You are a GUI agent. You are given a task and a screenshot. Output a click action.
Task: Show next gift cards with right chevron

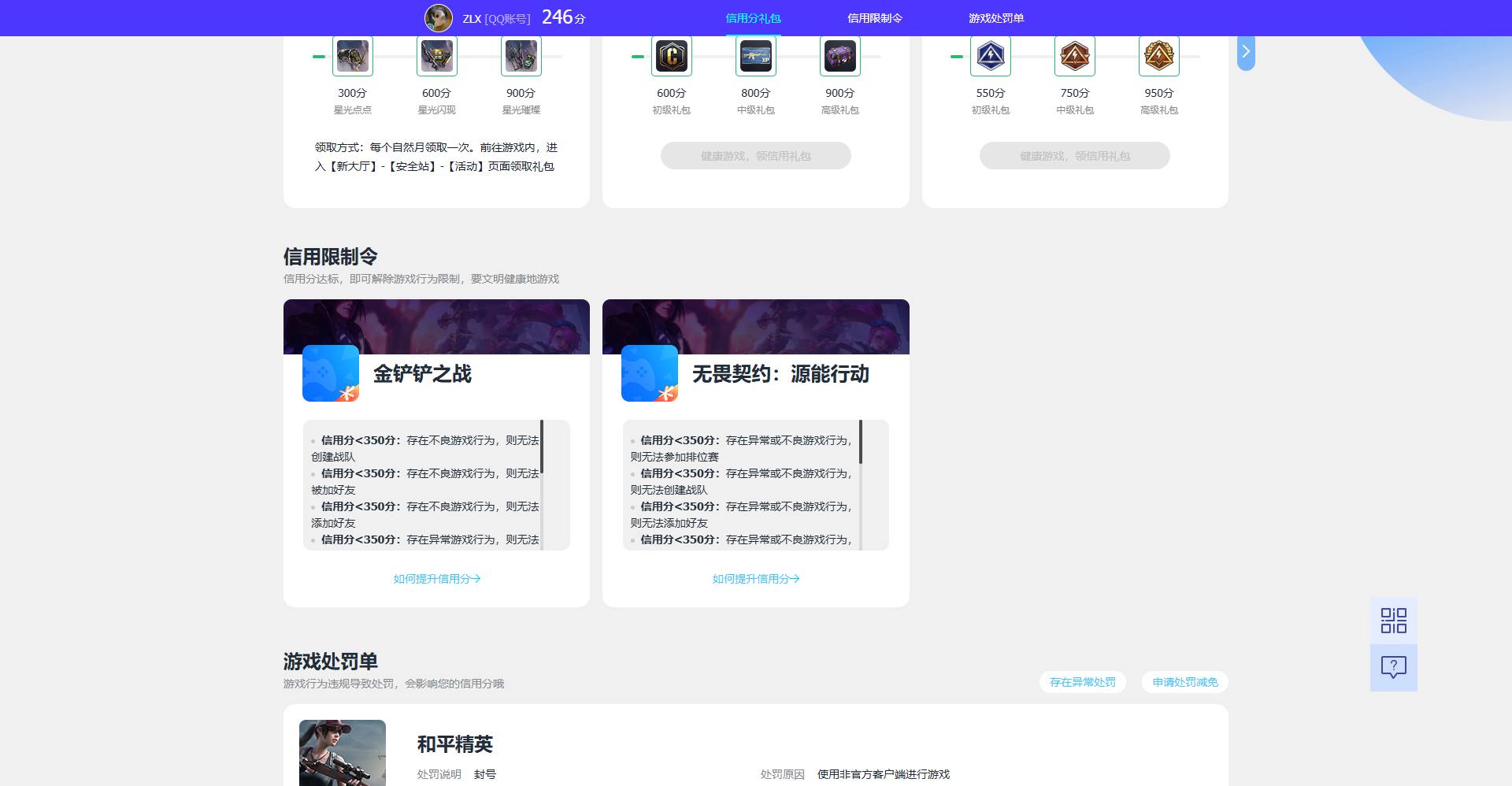click(1246, 52)
